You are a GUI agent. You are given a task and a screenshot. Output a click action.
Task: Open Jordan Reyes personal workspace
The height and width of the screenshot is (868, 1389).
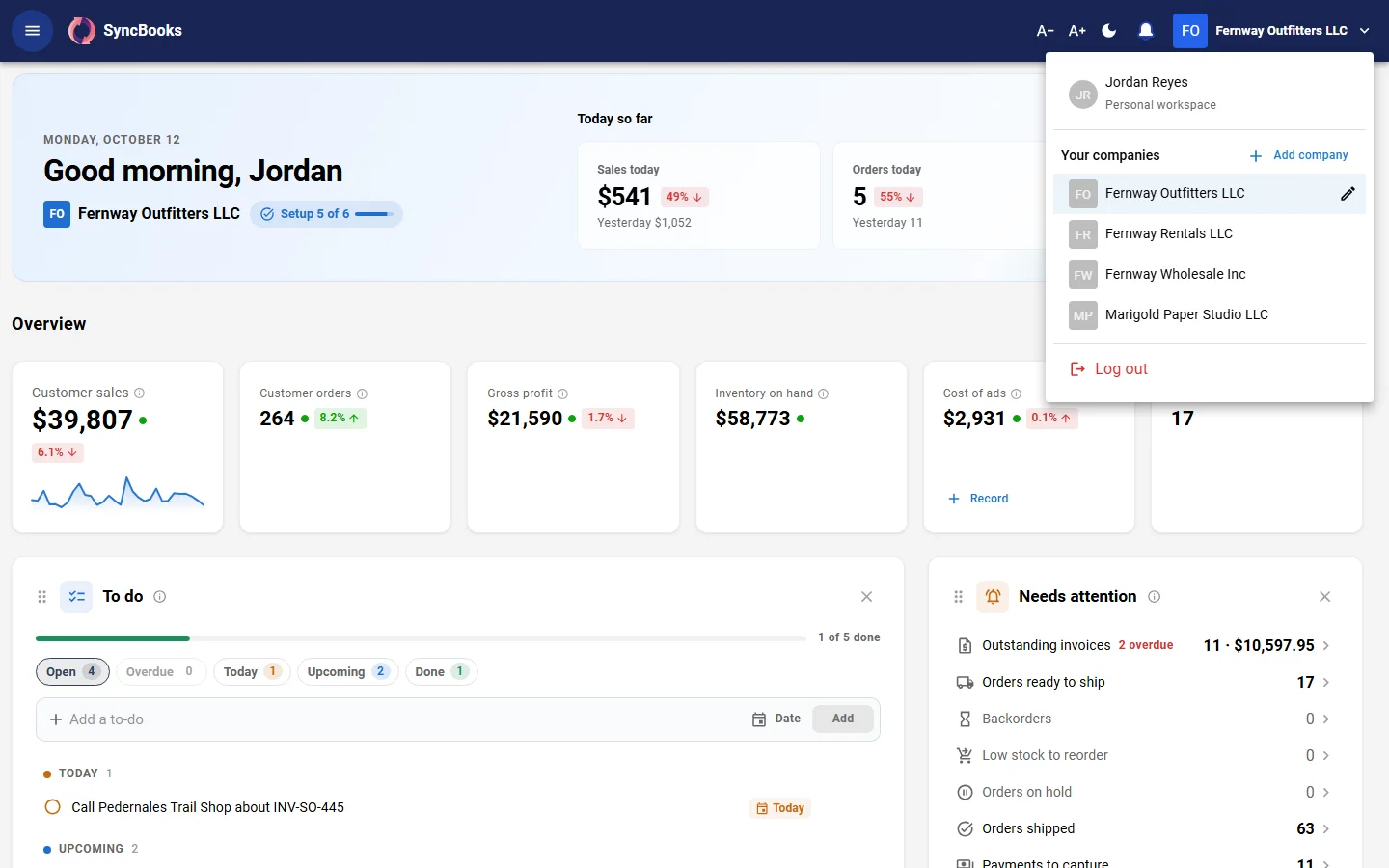pos(1210,94)
